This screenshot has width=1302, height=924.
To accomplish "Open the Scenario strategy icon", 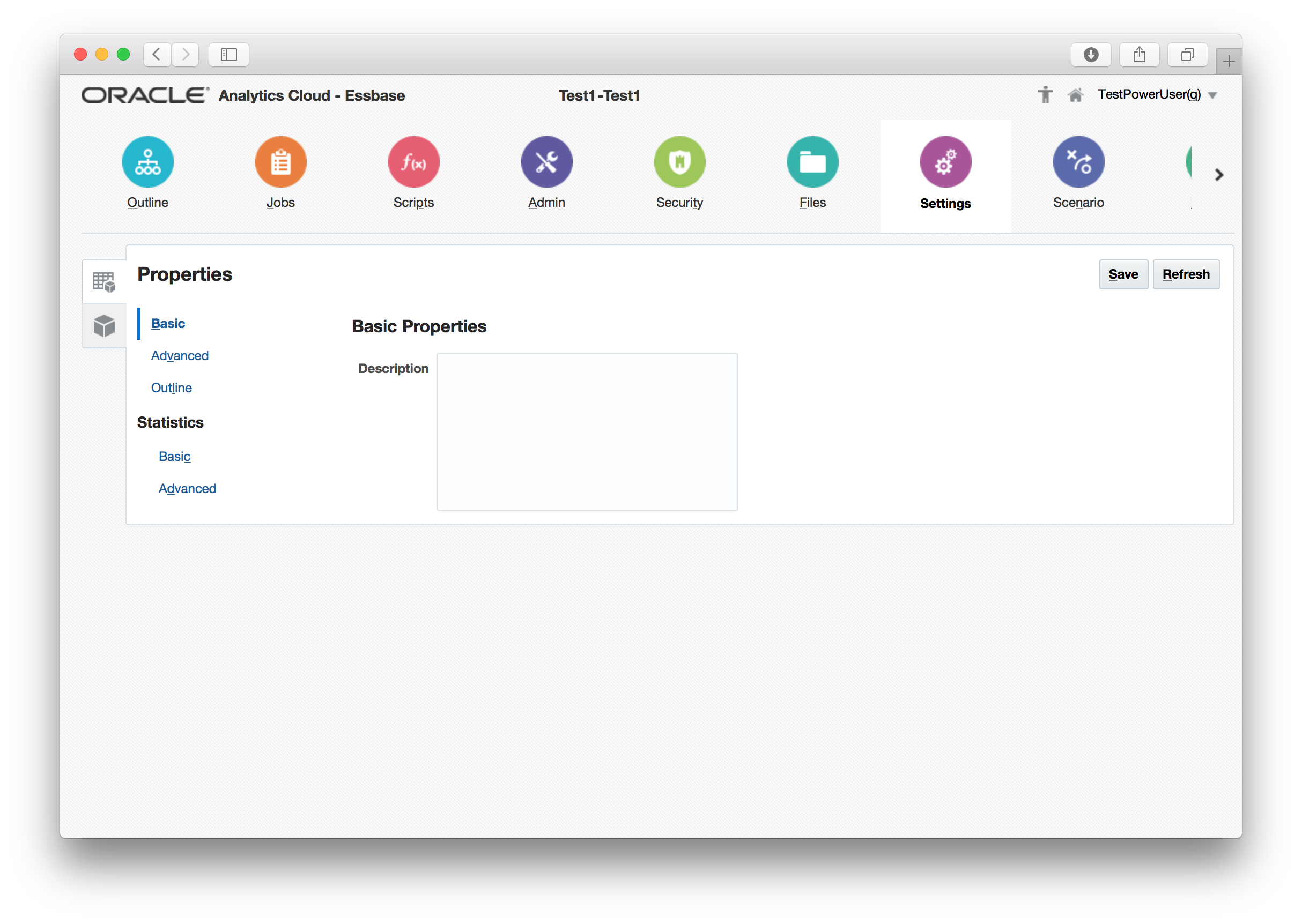I will click(1078, 162).
